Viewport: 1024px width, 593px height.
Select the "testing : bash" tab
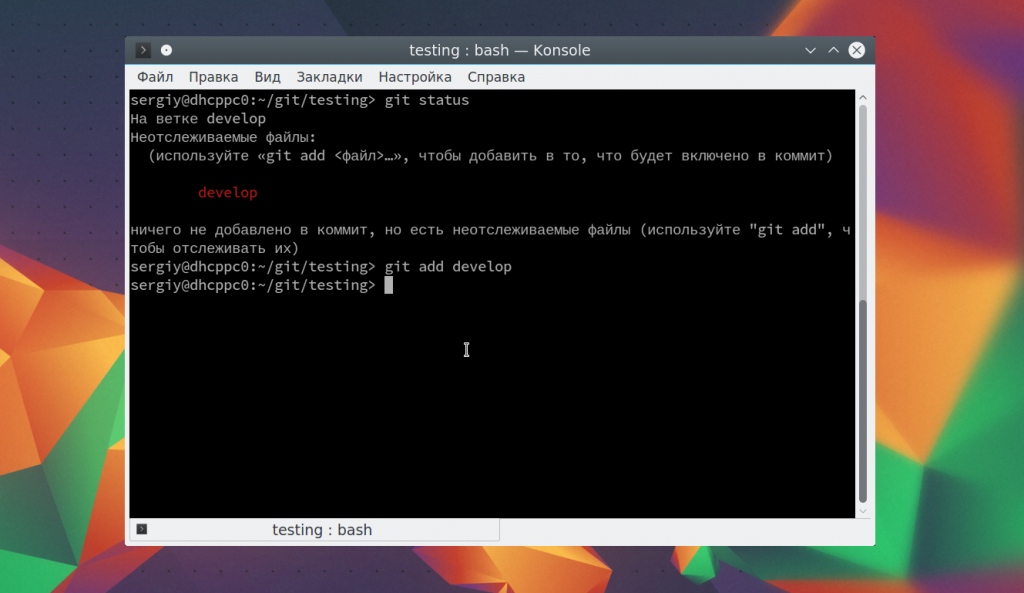(x=321, y=530)
